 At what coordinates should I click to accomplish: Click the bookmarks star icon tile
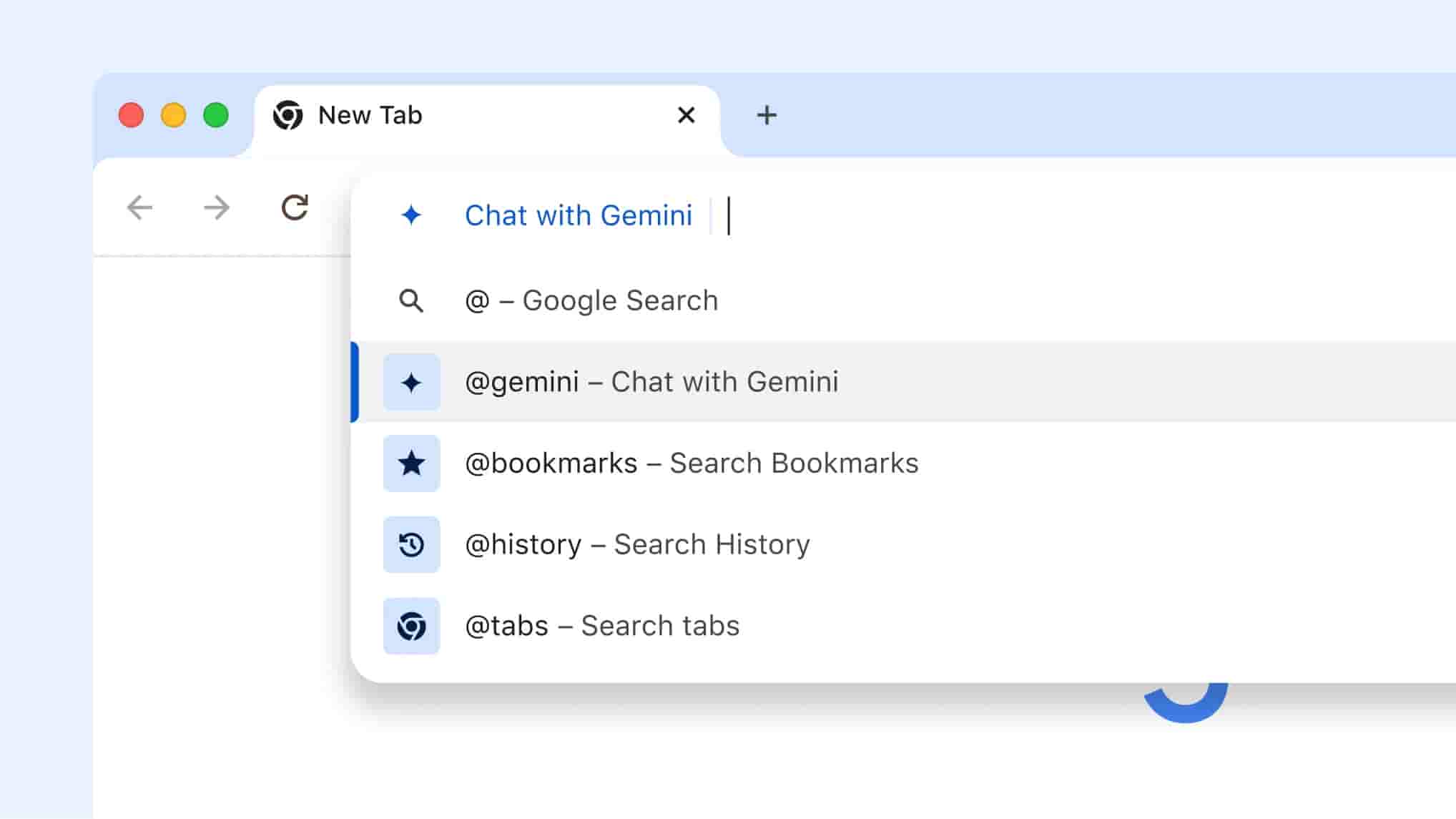pos(411,464)
